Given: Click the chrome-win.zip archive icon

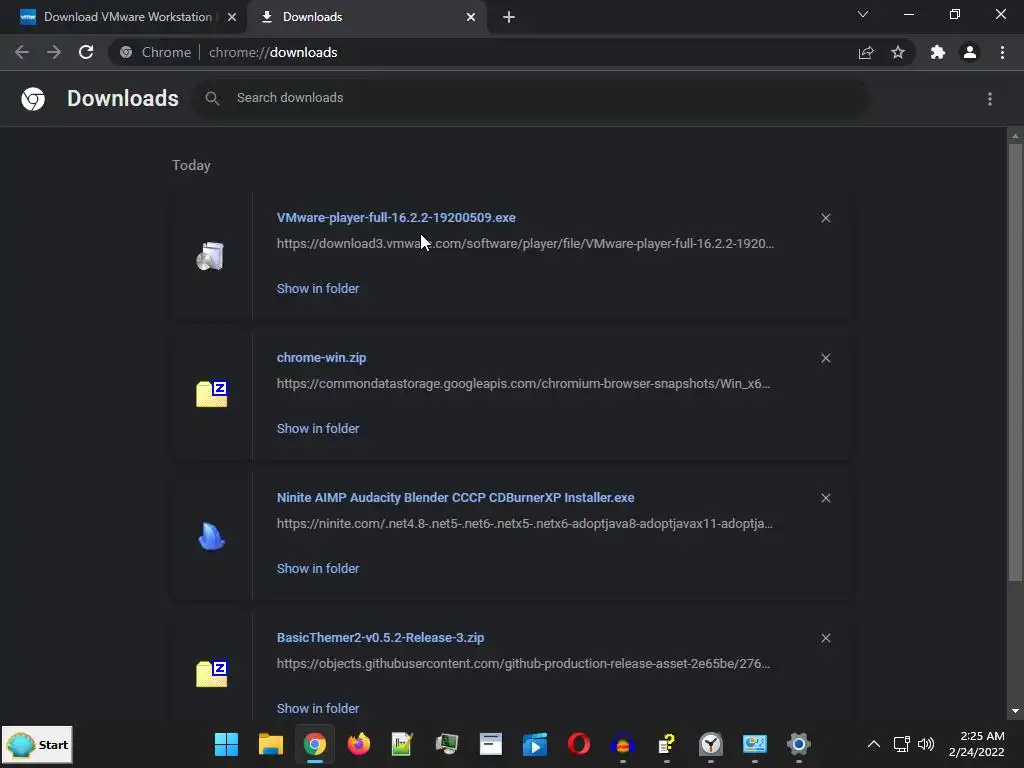Looking at the screenshot, I should point(212,394).
